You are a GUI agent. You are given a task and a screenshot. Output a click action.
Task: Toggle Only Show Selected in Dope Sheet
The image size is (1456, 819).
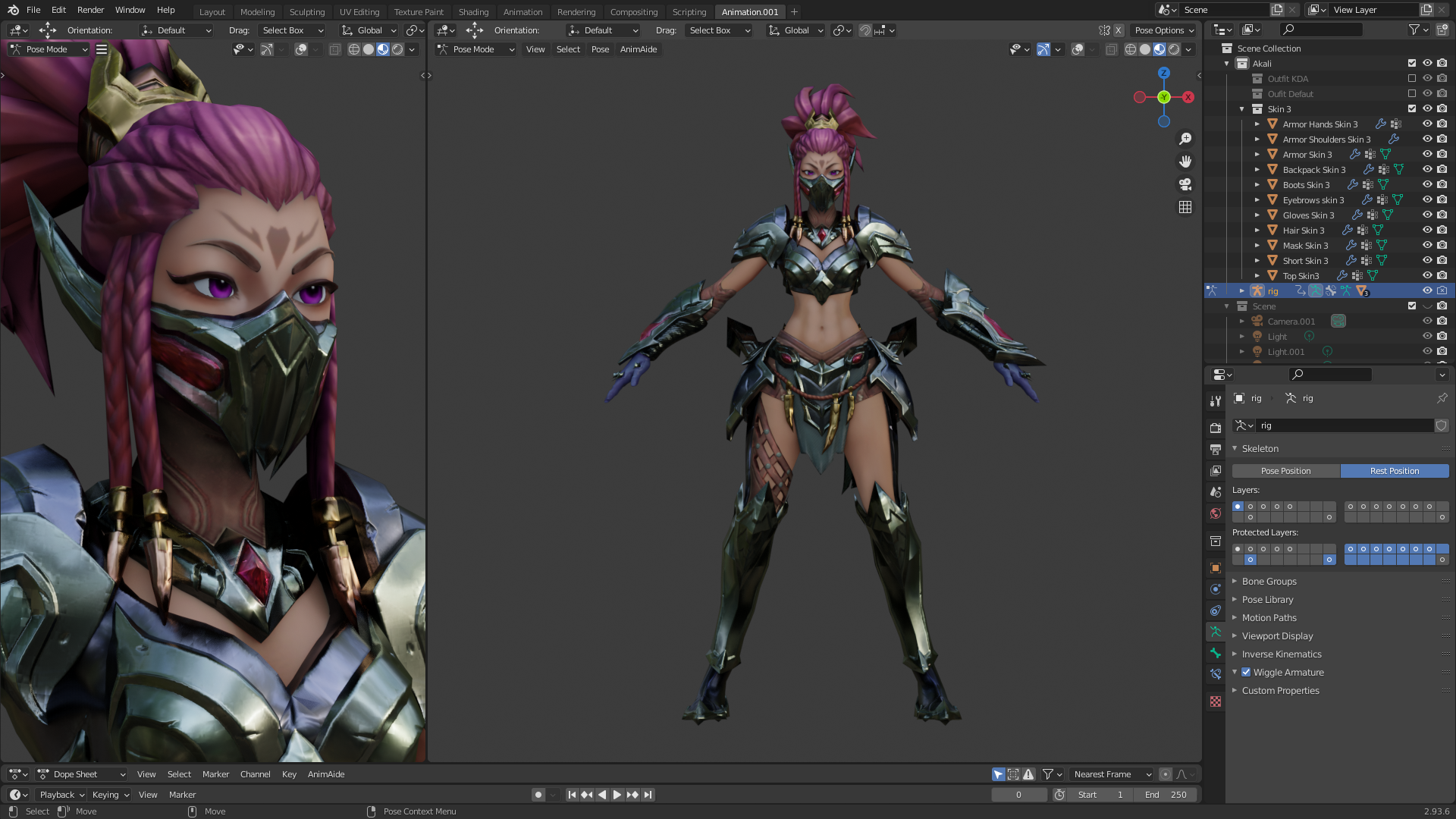(x=999, y=774)
